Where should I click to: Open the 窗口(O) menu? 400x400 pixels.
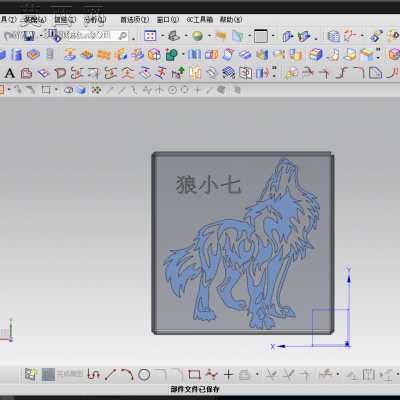click(168, 20)
